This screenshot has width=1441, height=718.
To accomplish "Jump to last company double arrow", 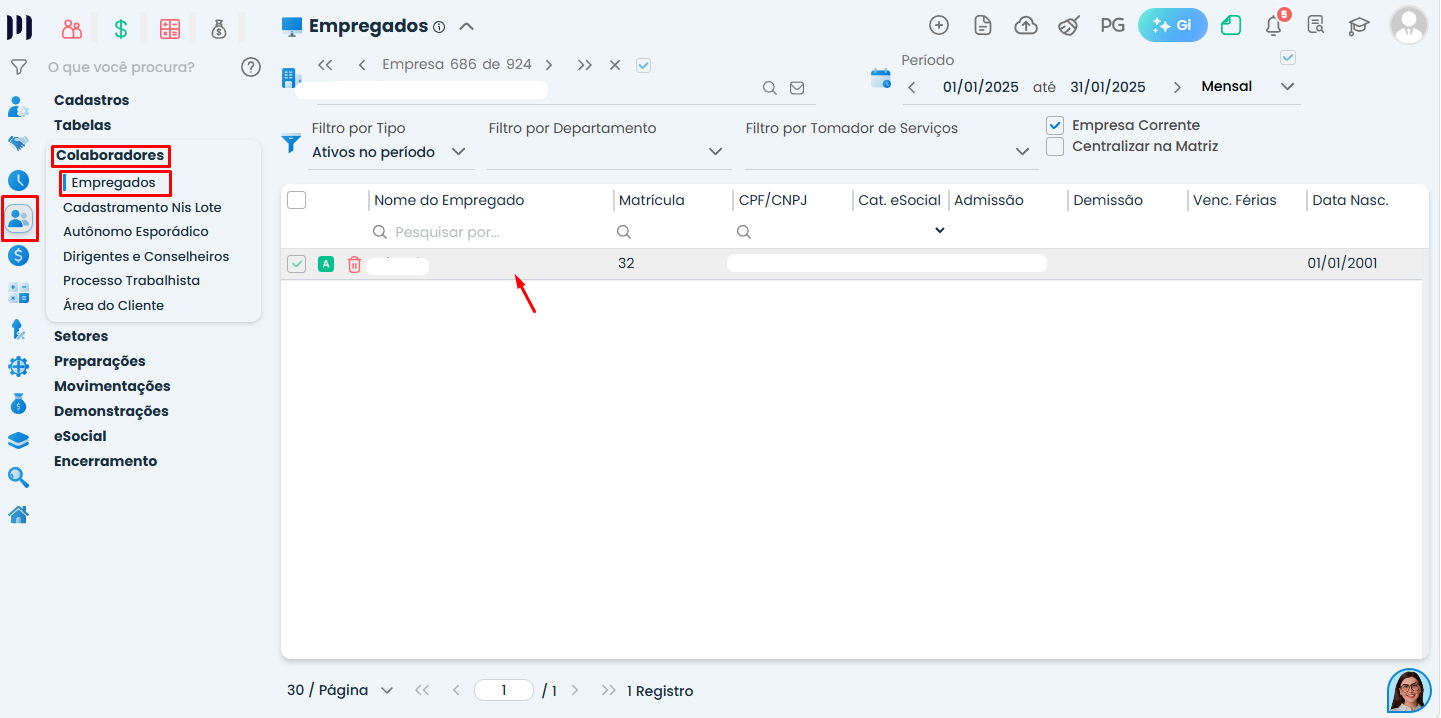I will pos(585,65).
